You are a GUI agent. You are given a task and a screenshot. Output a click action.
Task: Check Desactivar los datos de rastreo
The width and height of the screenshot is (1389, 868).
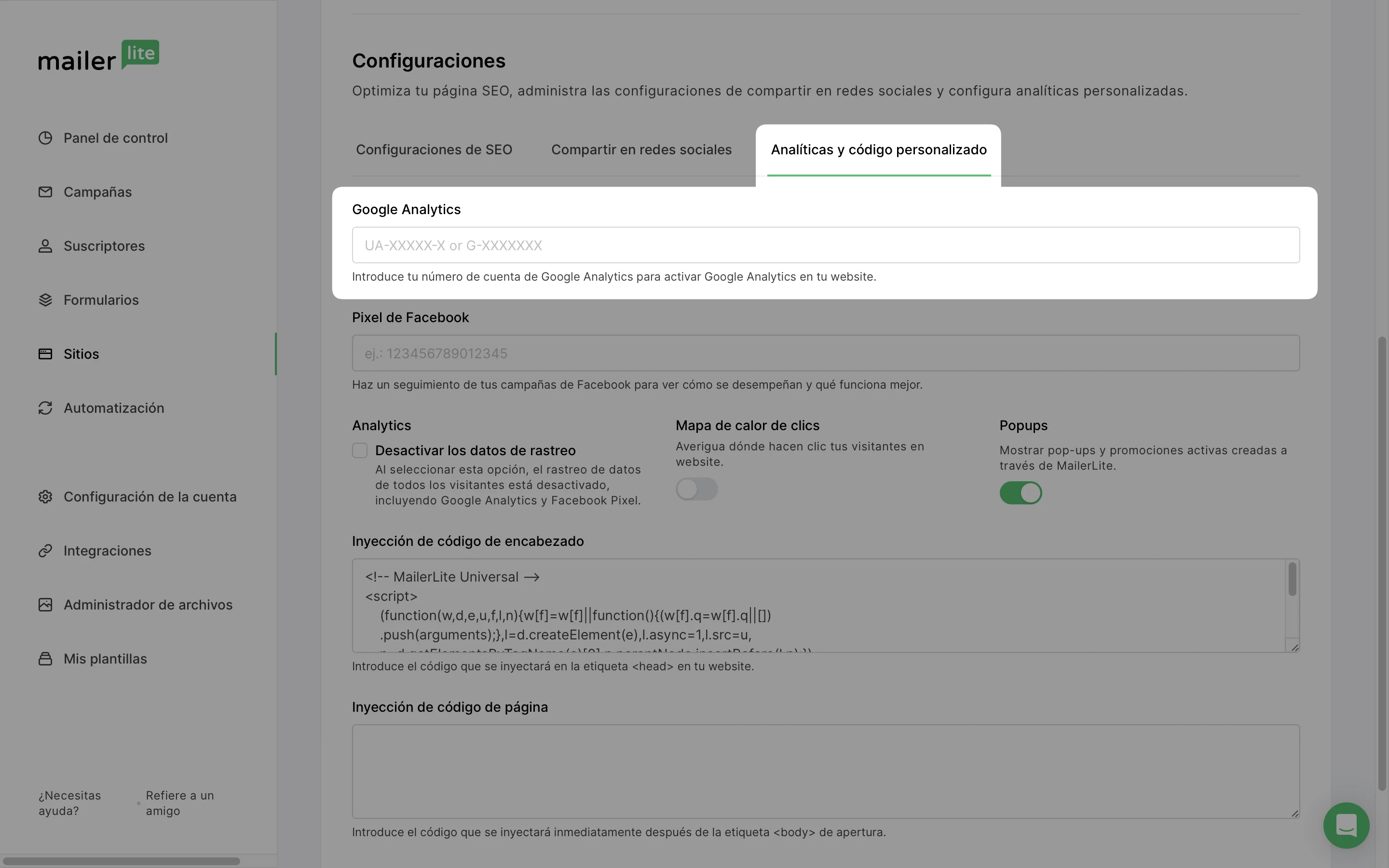[x=360, y=451]
